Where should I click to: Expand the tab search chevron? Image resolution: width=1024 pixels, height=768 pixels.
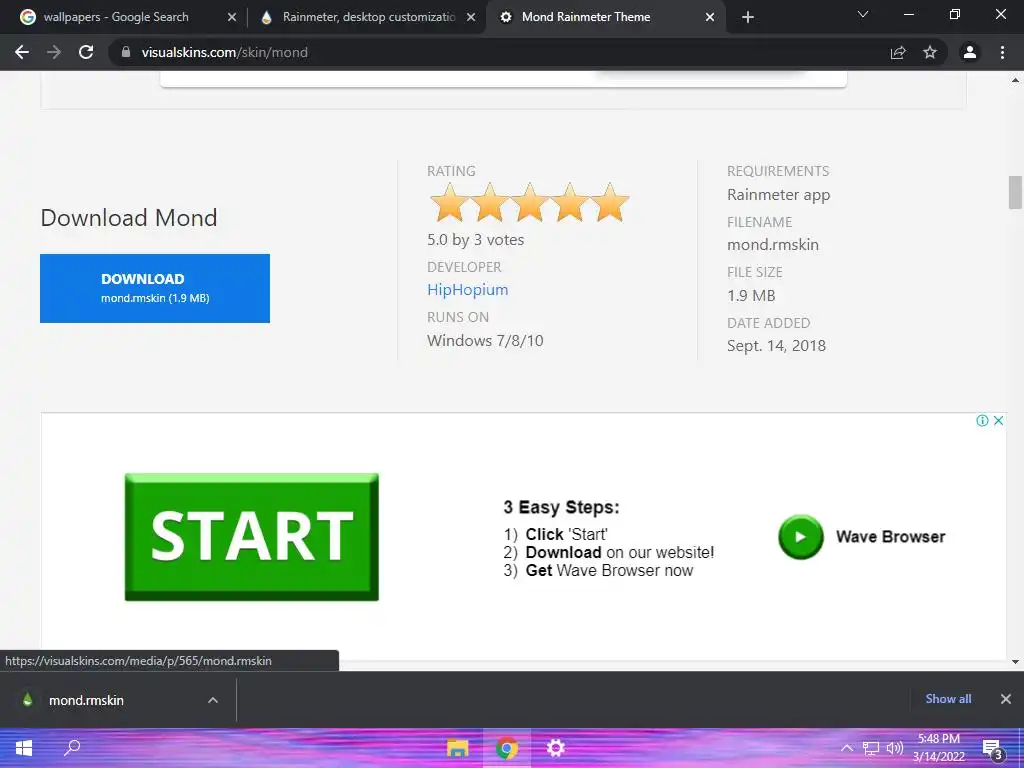click(863, 14)
